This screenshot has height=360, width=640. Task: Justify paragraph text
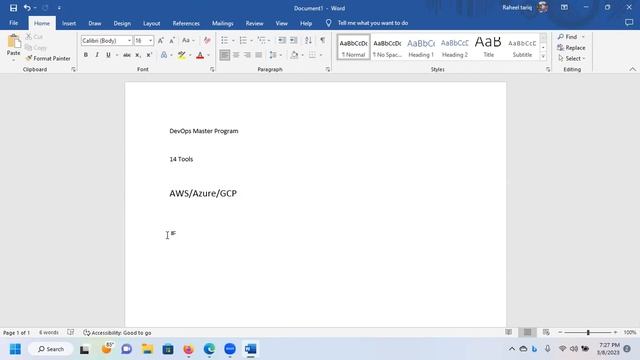coord(259,55)
